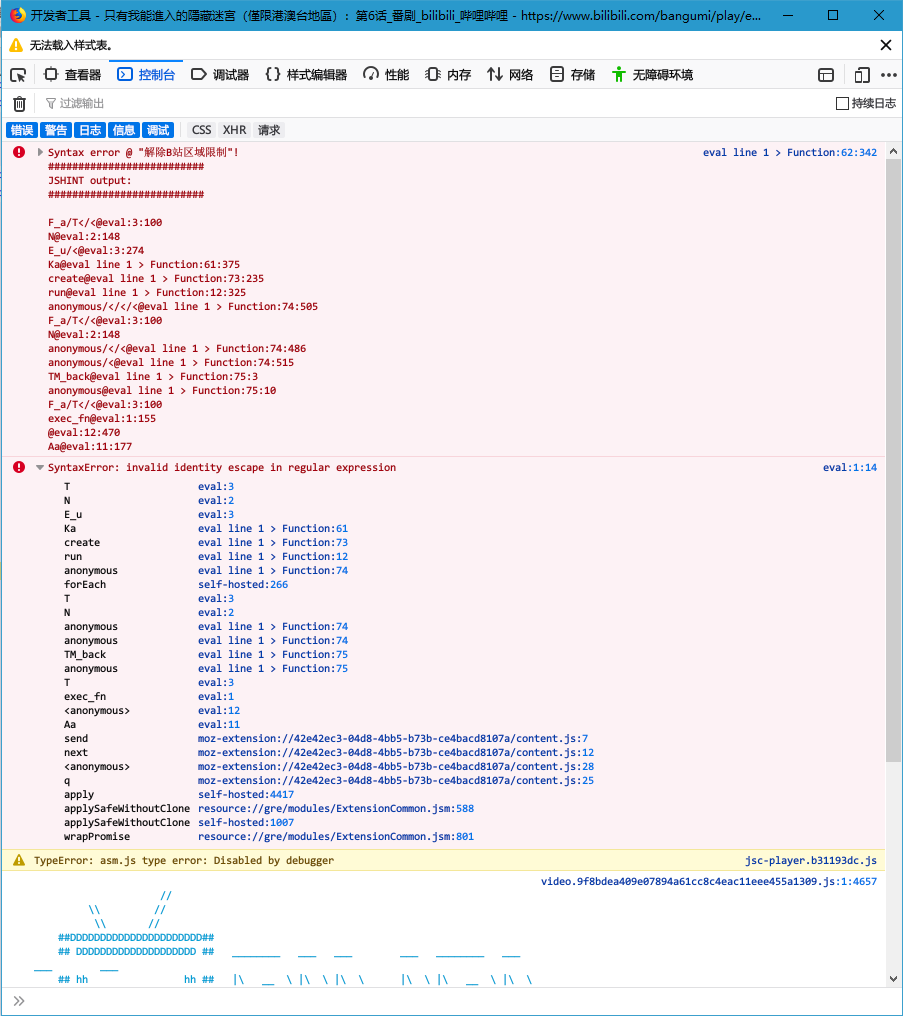
Task: Open Function:61 link for Ka
Action: click(273, 529)
